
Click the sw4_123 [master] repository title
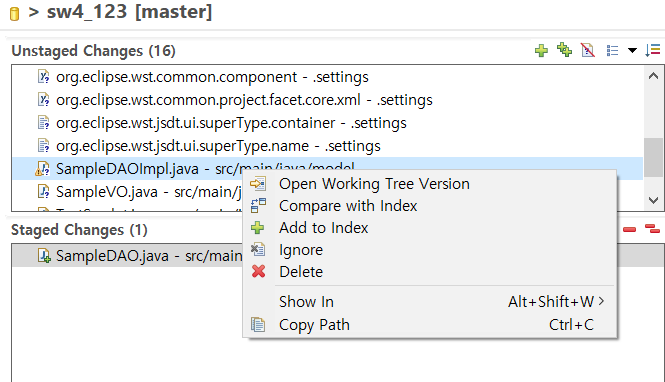pos(129,11)
